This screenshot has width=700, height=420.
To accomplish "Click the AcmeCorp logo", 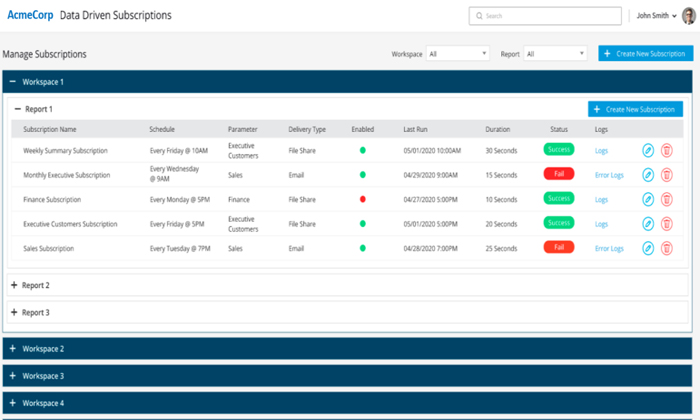I will pos(30,15).
